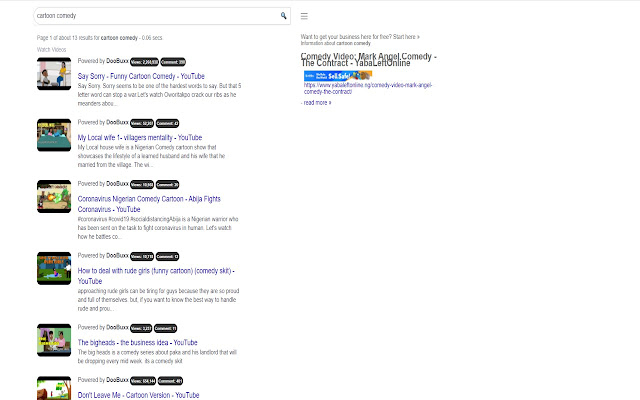This screenshot has width=640, height=400.
Task: Click The bigheads video thumbnail
Action: click(x=54, y=340)
